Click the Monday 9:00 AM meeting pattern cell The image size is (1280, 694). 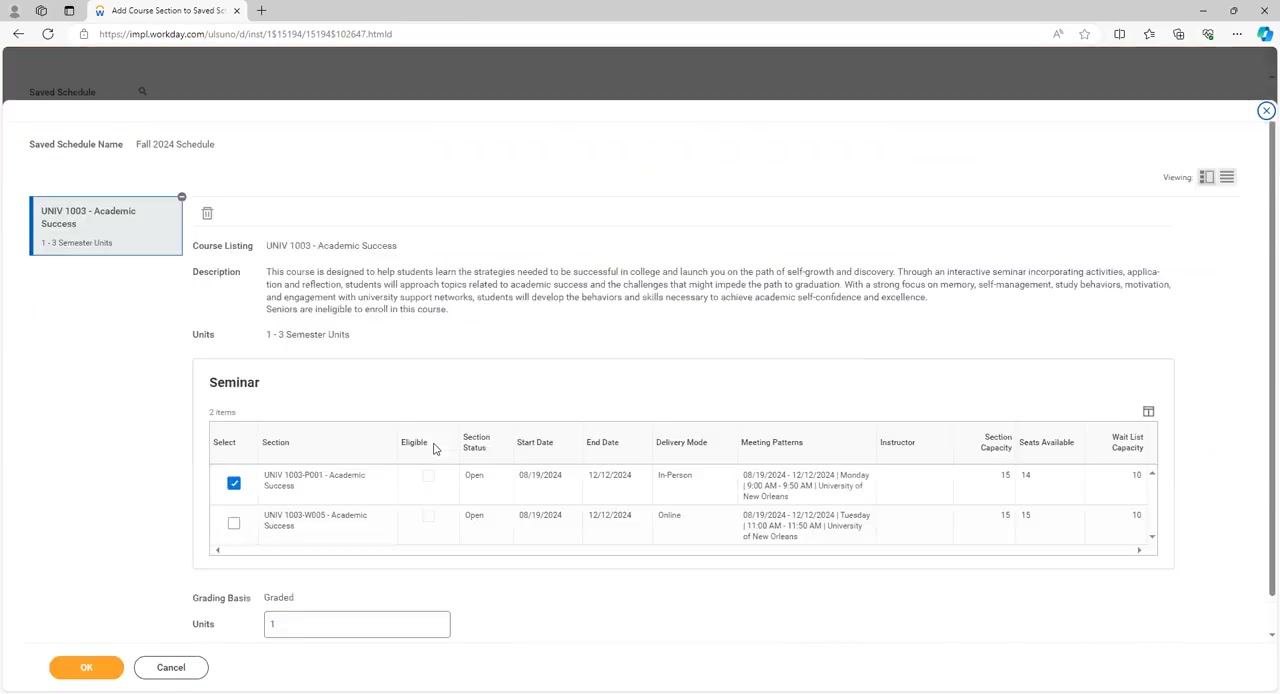point(806,485)
